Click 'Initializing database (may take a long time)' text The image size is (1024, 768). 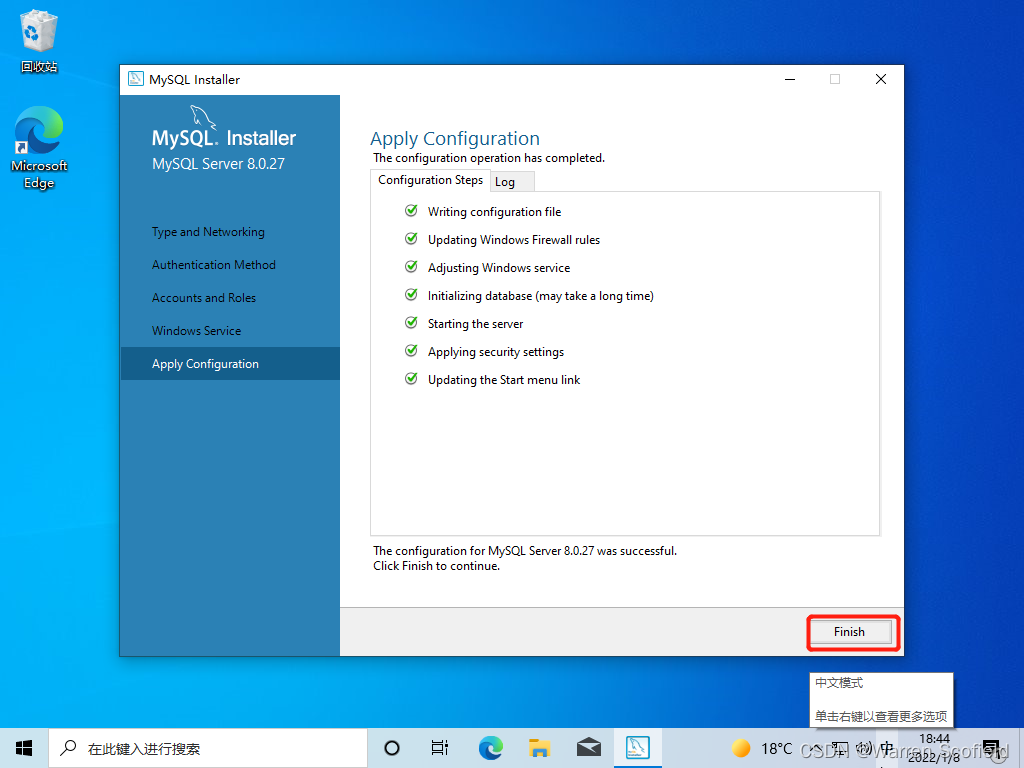click(x=541, y=296)
